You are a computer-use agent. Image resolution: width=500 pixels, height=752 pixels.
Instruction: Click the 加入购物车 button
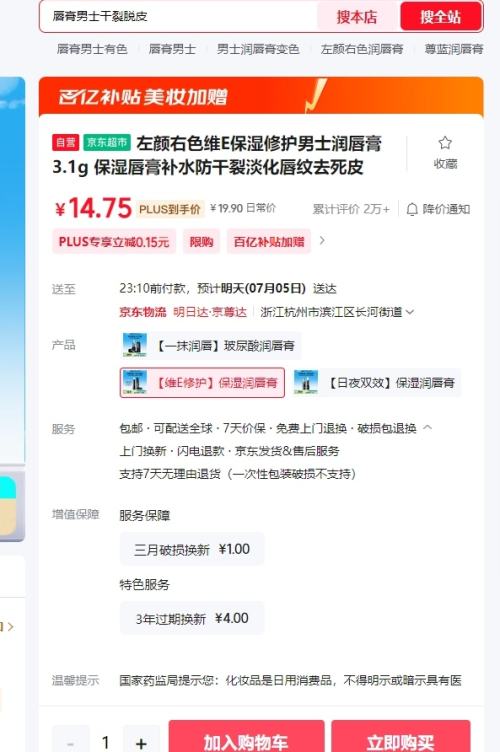[246, 738]
